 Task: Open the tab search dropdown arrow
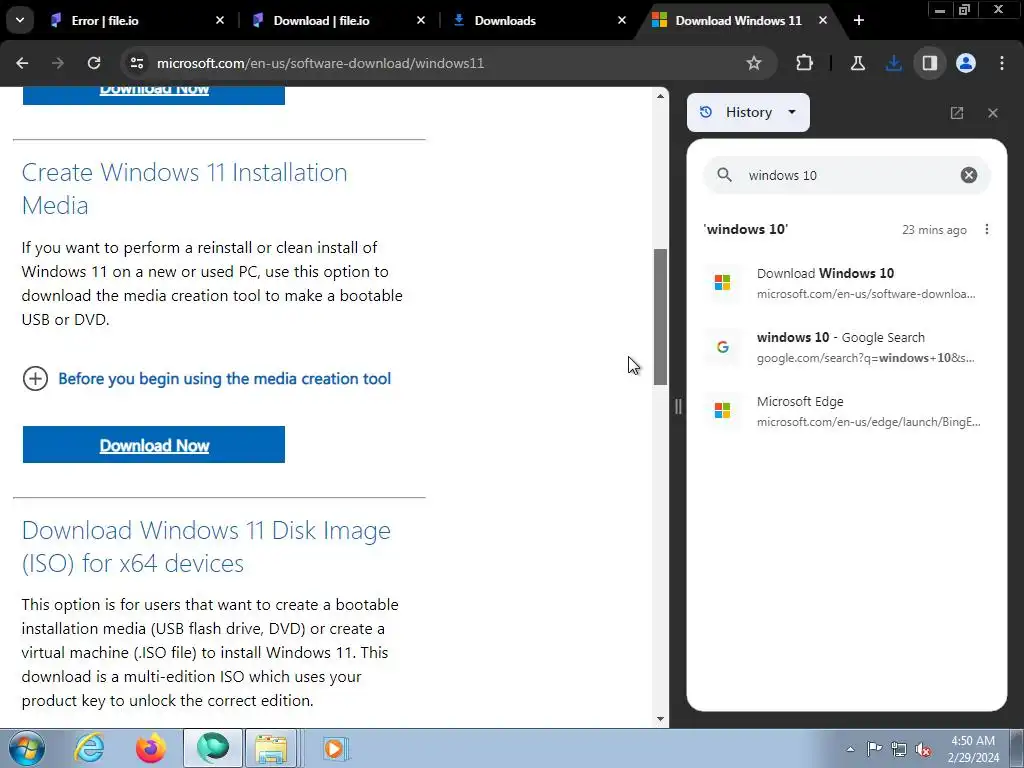tap(20, 20)
